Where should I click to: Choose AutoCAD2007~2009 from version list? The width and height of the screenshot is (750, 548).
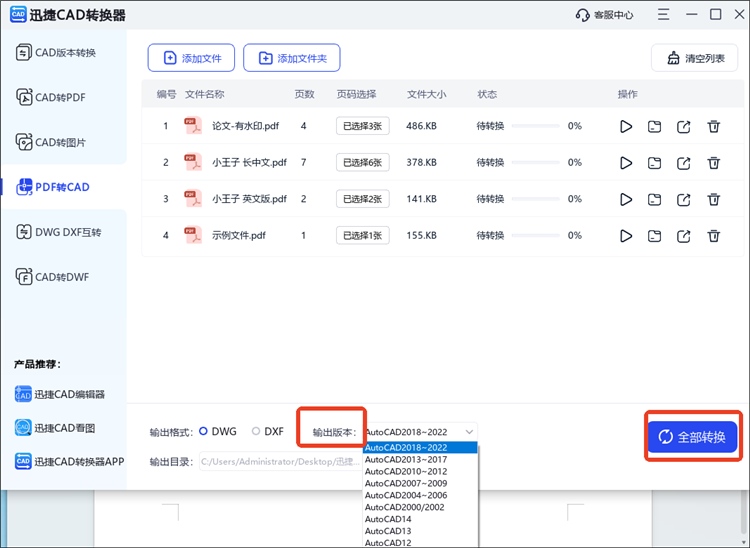point(406,483)
